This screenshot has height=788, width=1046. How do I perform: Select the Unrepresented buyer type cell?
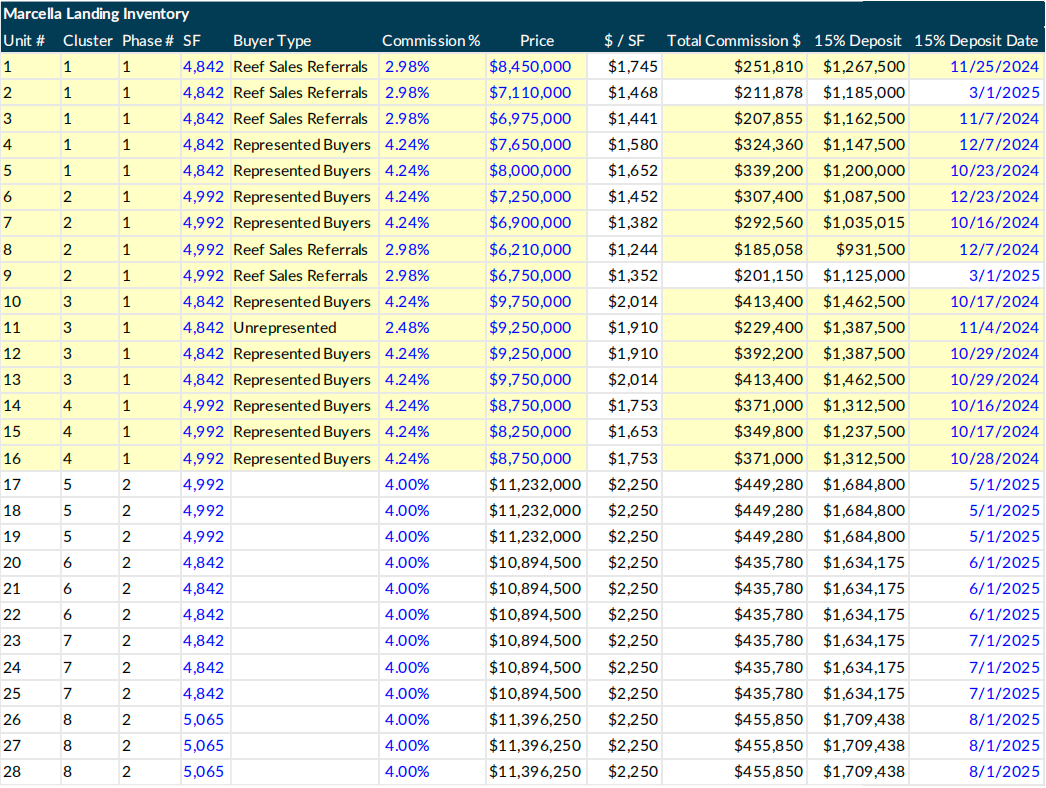285,327
